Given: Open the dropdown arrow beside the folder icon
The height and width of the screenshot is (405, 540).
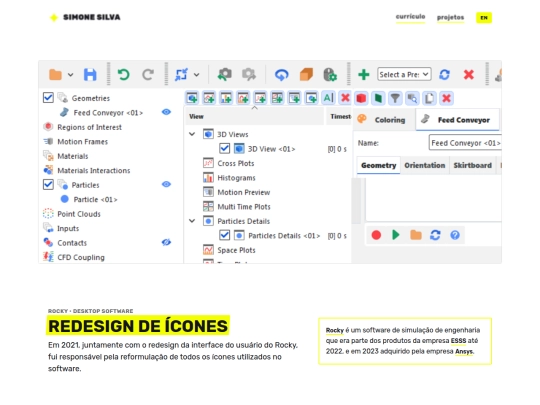Looking at the screenshot, I should click(x=71, y=75).
